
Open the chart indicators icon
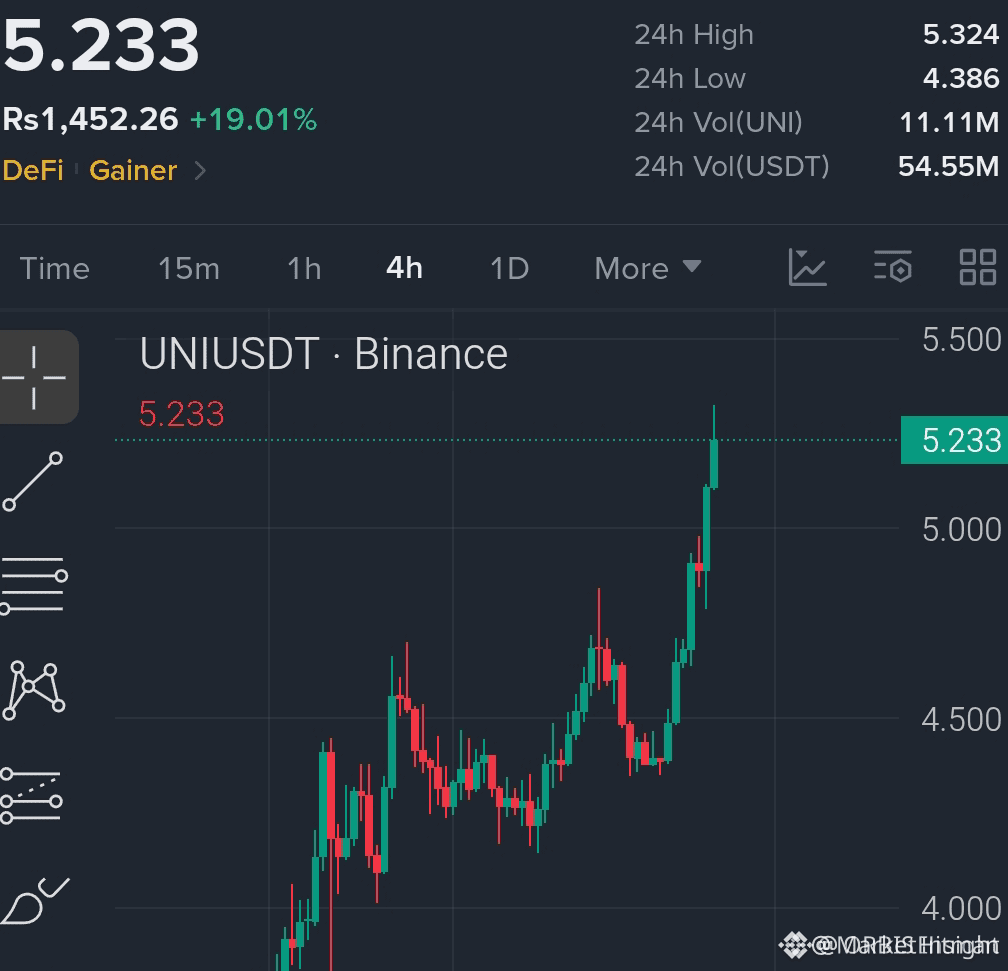pos(807,268)
